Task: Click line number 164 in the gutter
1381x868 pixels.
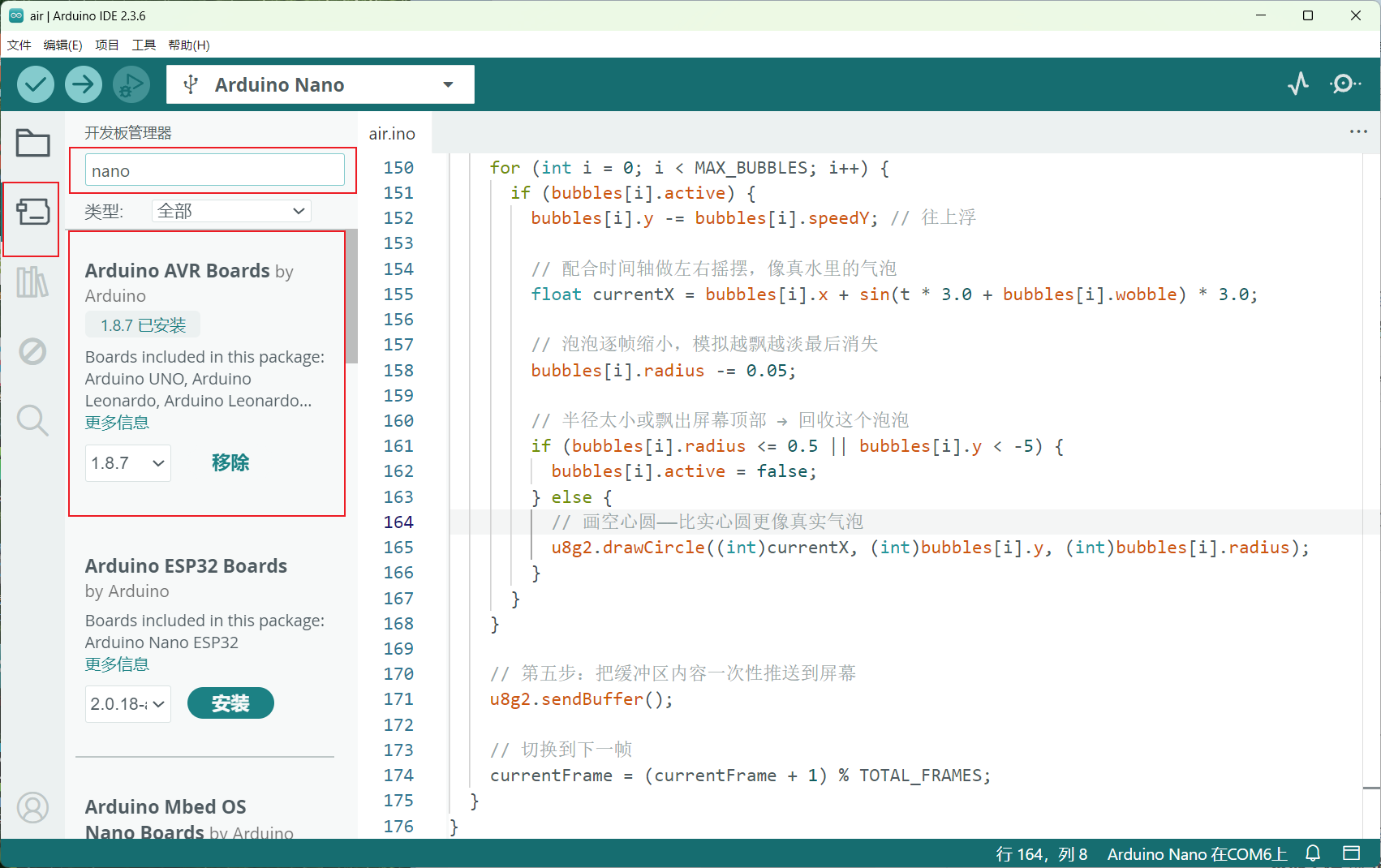Action: tap(398, 522)
